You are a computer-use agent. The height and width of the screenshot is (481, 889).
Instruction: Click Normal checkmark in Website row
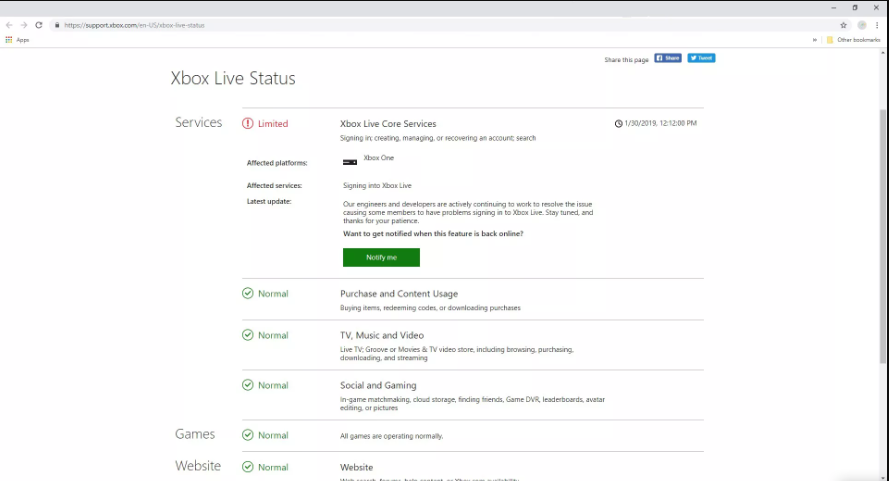[248, 466]
